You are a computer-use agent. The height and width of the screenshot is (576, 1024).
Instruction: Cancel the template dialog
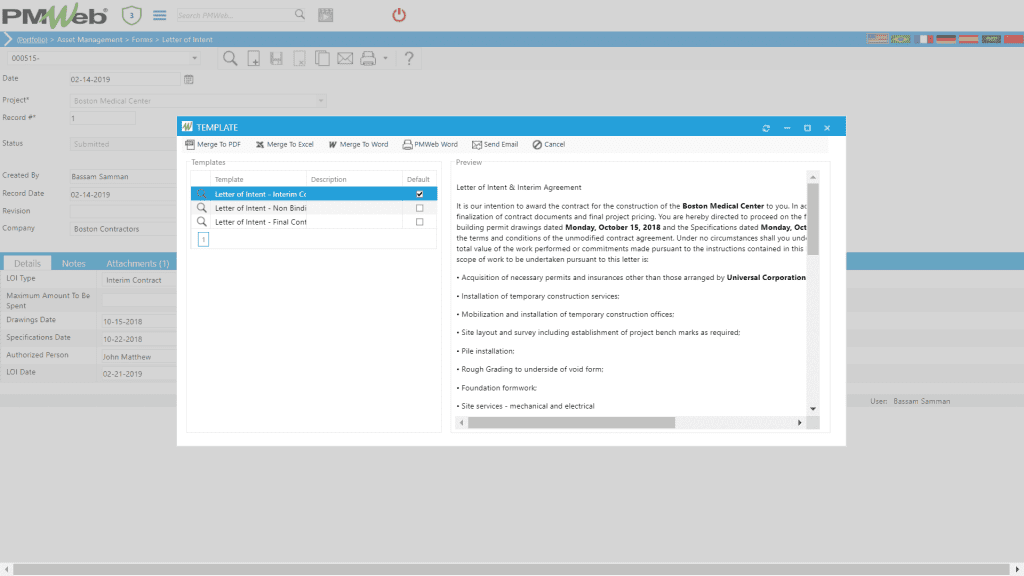pyautogui.click(x=549, y=144)
